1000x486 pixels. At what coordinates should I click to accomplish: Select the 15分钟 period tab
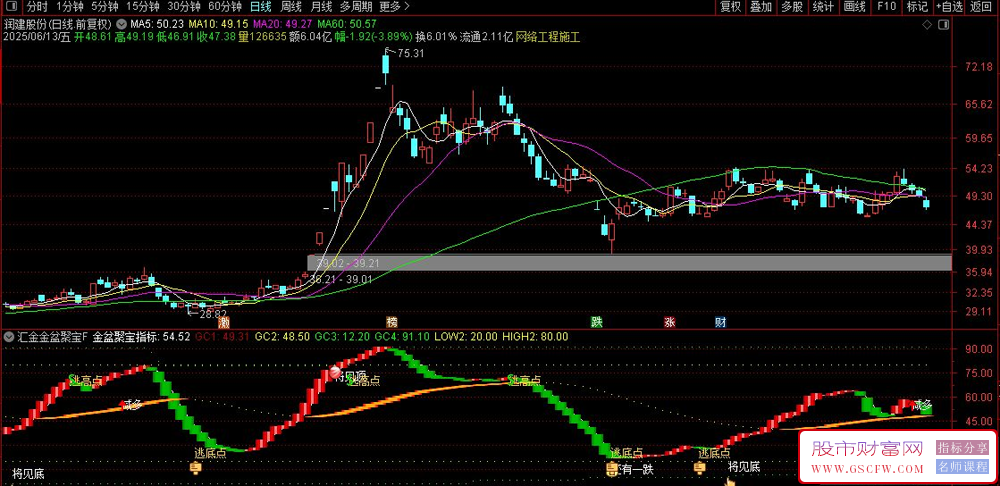point(142,7)
